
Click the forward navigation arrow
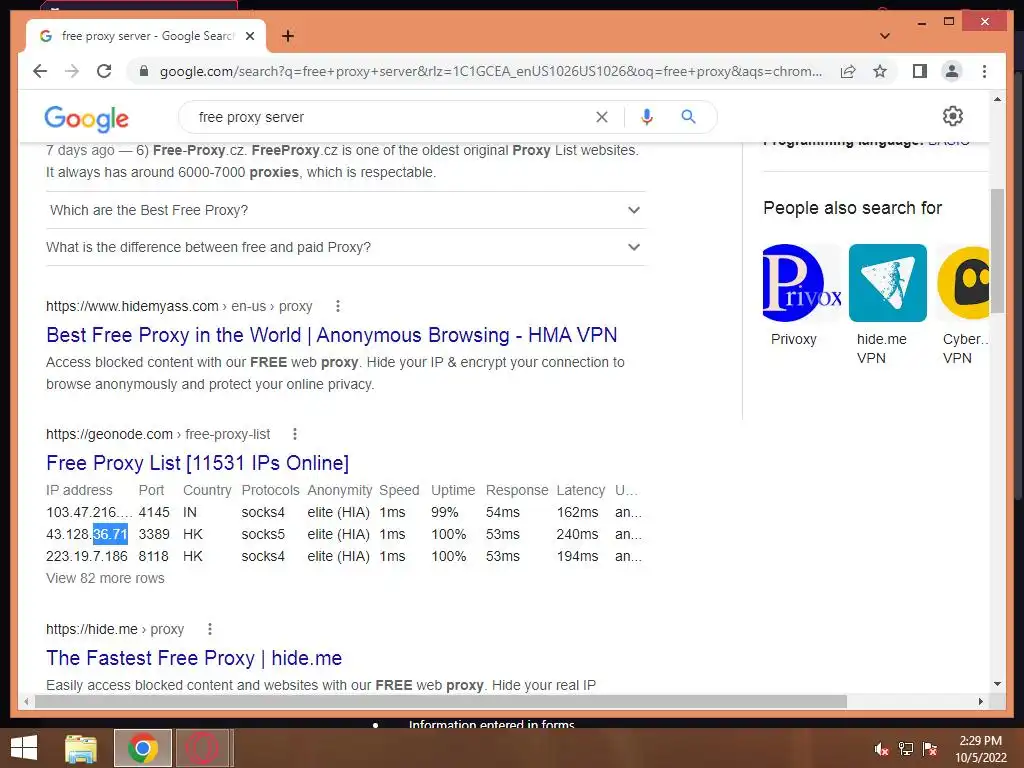click(x=72, y=71)
